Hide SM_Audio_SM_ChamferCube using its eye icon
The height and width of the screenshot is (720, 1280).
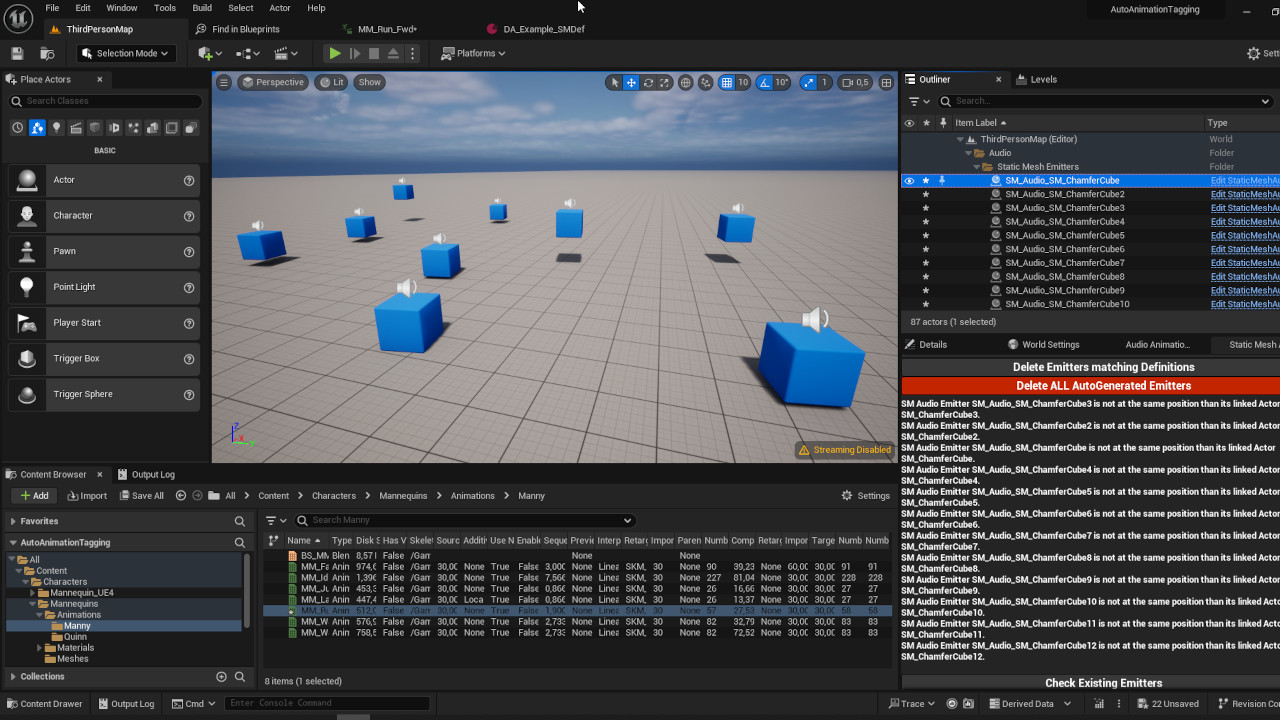click(909, 181)
